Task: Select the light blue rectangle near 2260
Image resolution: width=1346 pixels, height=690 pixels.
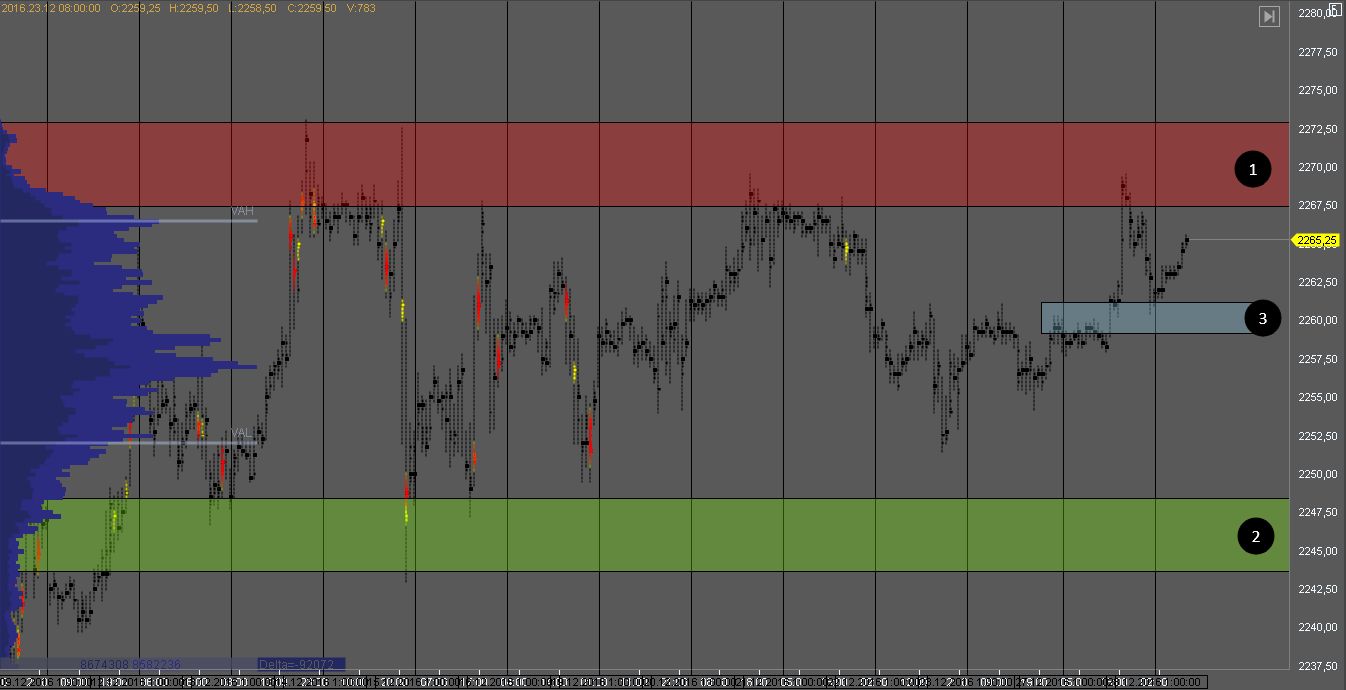Action: (1140, 318)
